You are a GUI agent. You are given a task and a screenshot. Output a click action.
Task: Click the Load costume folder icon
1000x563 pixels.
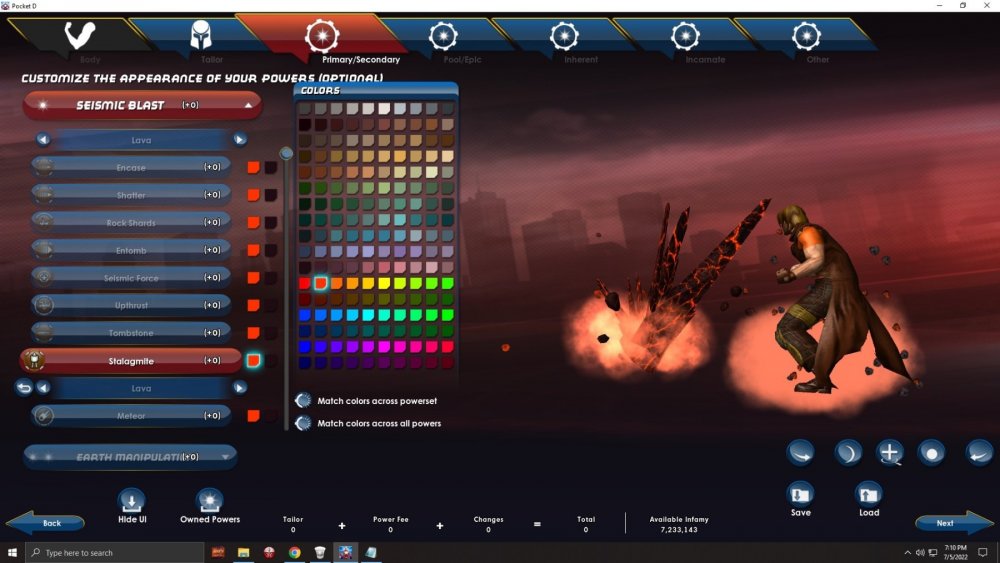(x=869, y=493)
